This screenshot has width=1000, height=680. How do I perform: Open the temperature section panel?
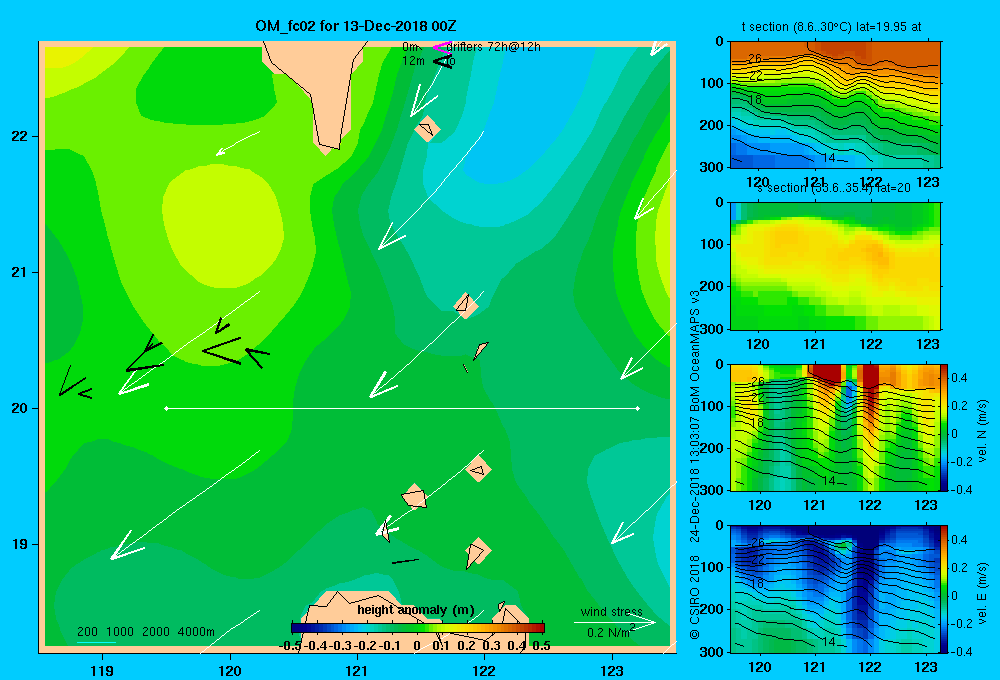point(835,104)
